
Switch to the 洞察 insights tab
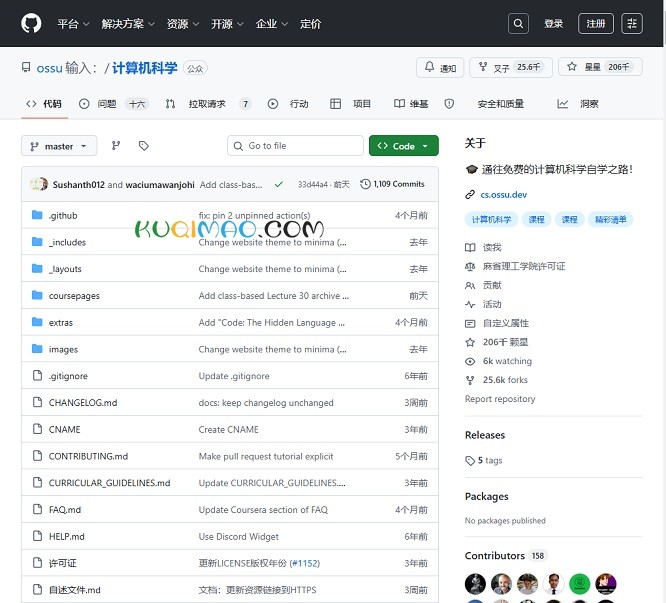coord(578,104)
